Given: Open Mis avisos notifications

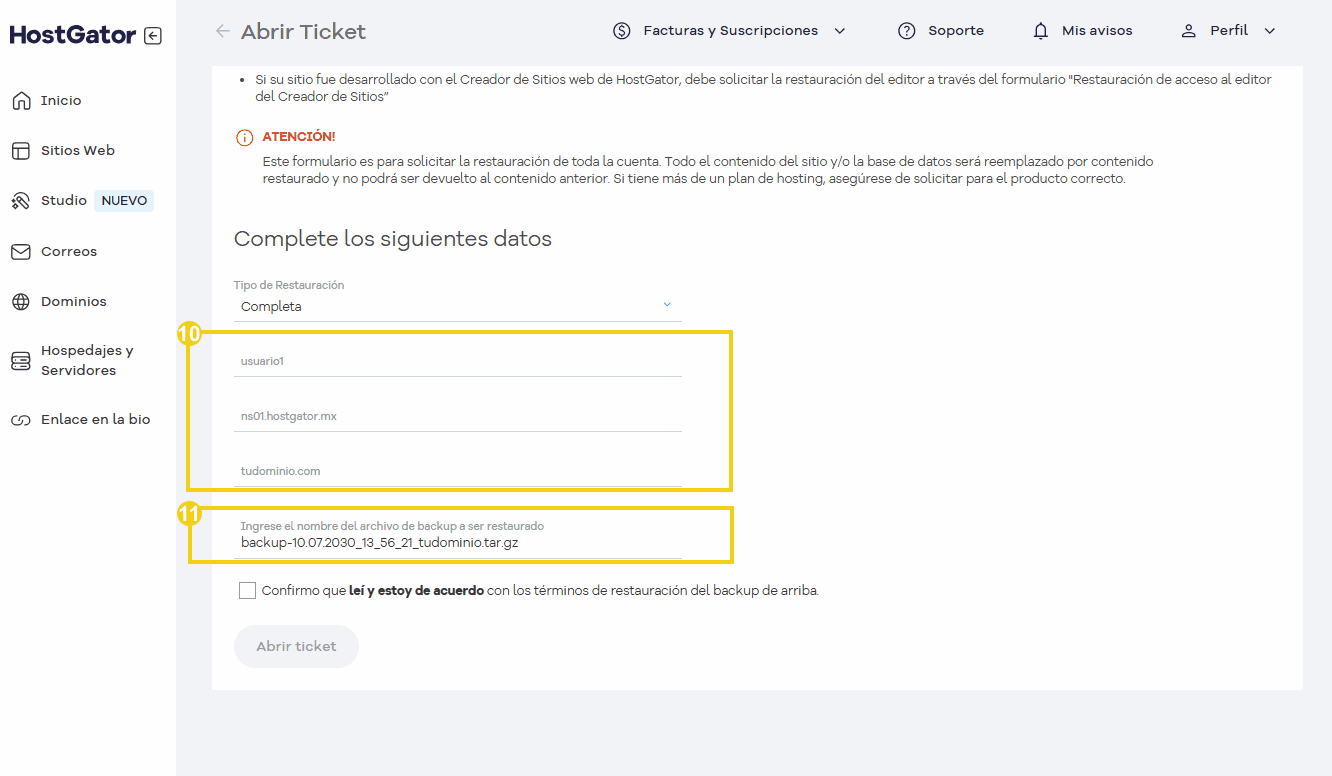Looking at the screenshot, I should (x=1097, y=31).
